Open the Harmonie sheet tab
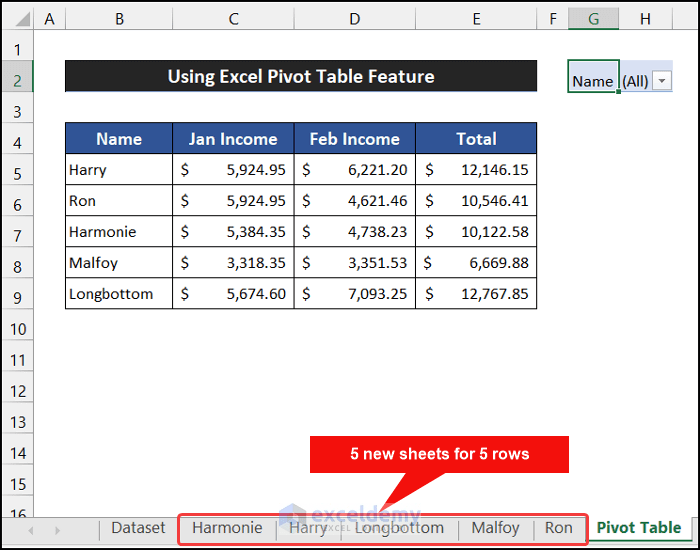Screen dimensions: 700x550 coord(227,528)
